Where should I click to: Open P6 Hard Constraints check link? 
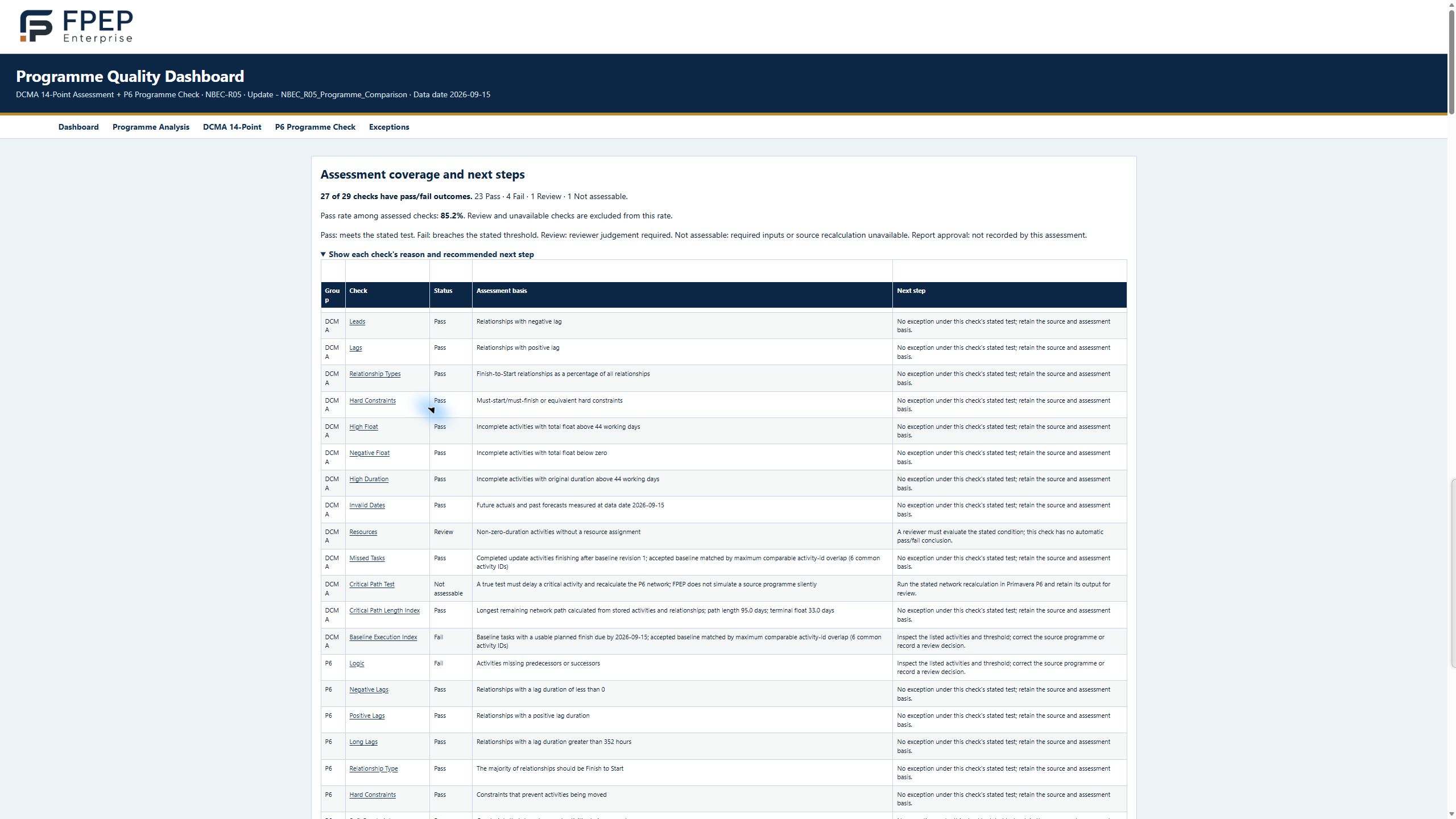click(x=373, y=795)
